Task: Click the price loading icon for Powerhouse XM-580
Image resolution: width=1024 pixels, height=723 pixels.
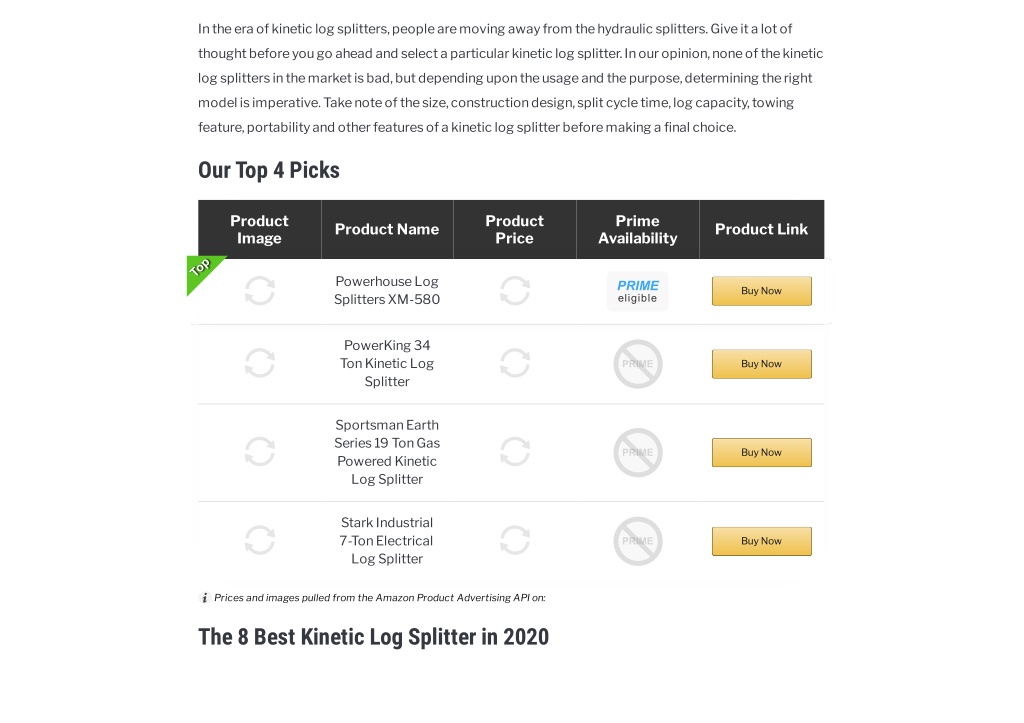Action: (x=515, y=291)
